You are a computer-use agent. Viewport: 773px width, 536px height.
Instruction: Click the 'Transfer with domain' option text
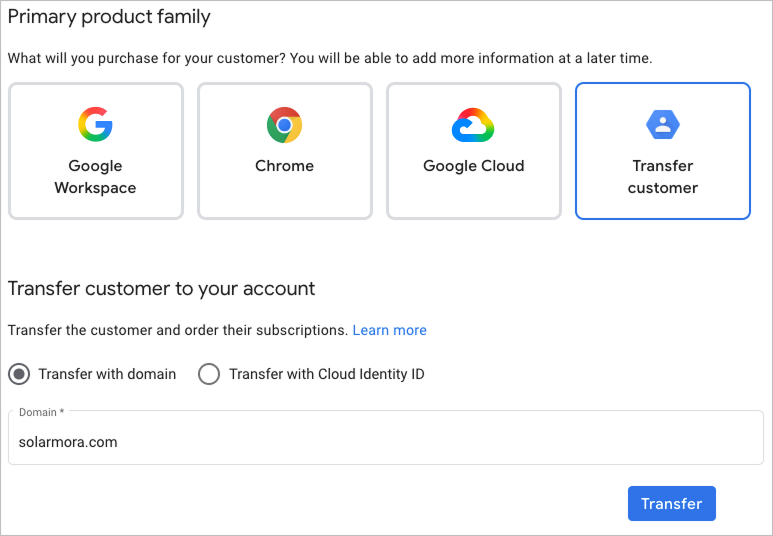[107, 374]
